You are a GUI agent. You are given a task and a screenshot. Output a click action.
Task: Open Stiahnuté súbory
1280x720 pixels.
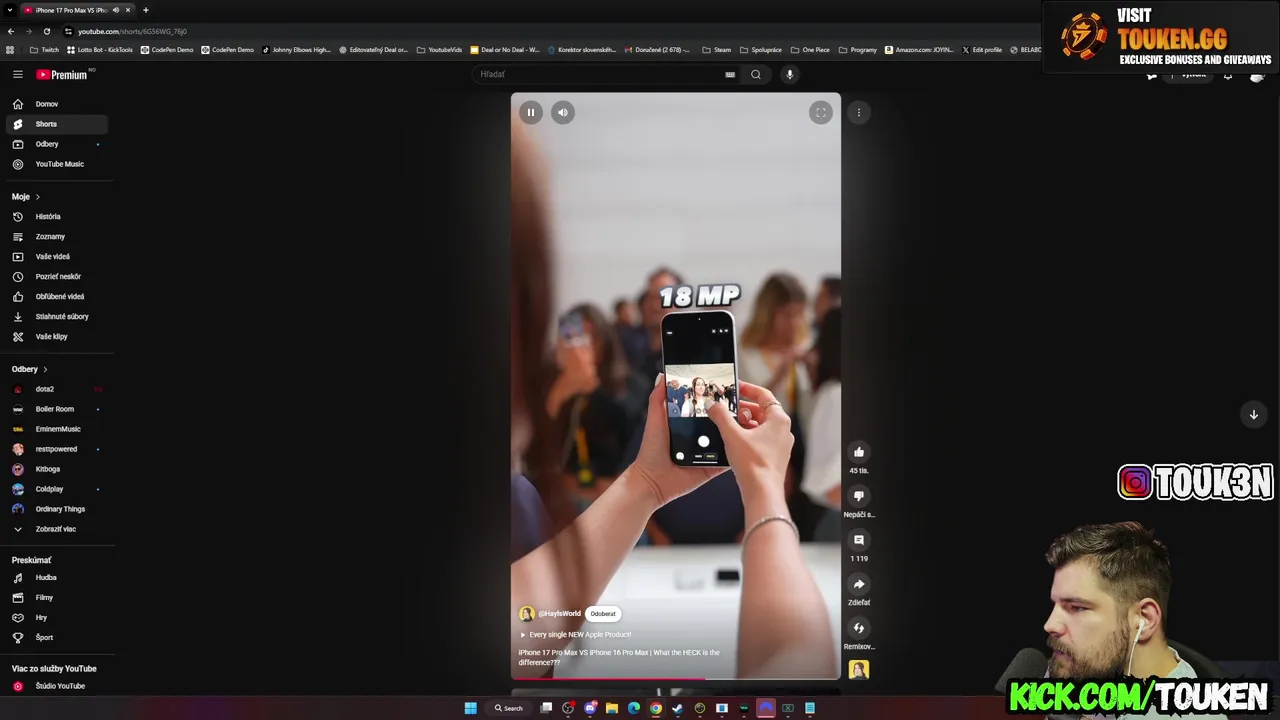[x=56, y=317]
